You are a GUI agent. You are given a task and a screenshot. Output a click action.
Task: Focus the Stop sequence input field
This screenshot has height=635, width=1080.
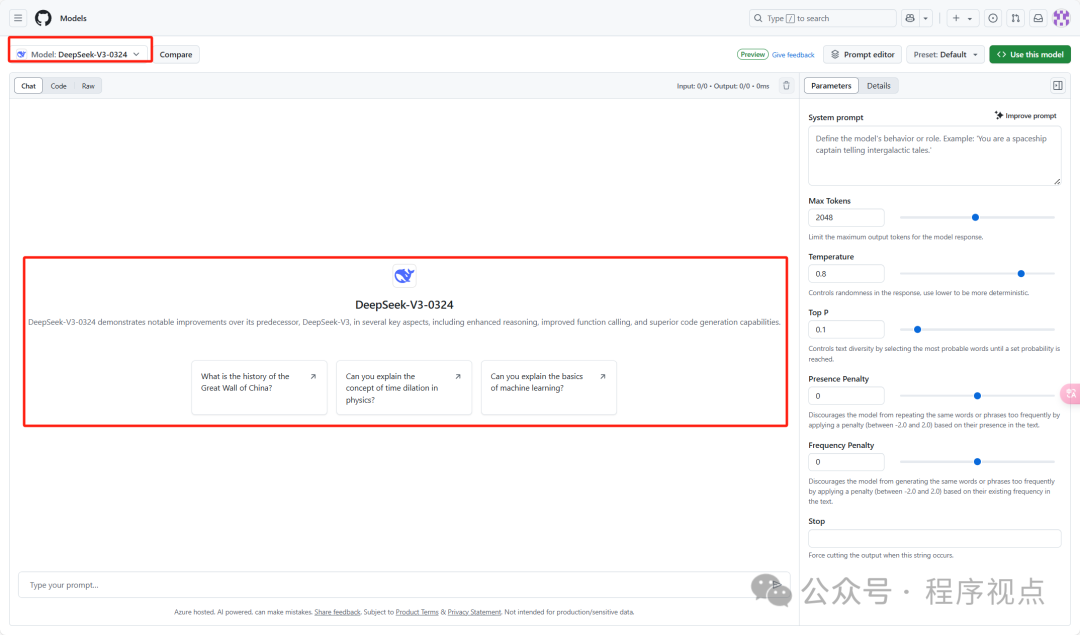tap(934, 539)
